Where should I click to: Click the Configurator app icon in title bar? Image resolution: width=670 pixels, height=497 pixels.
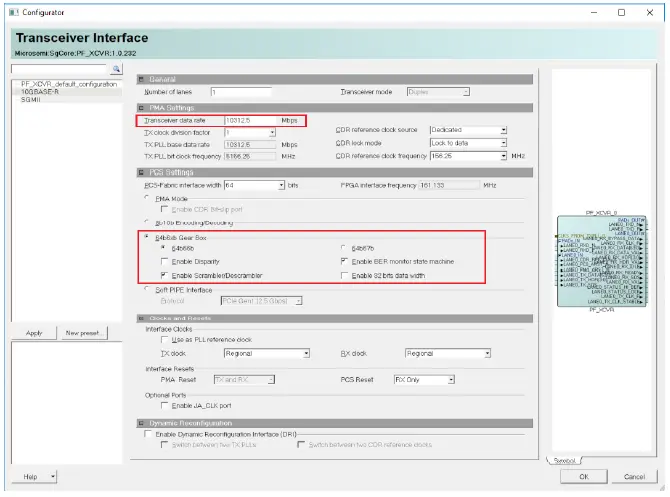tap(14, 12)
